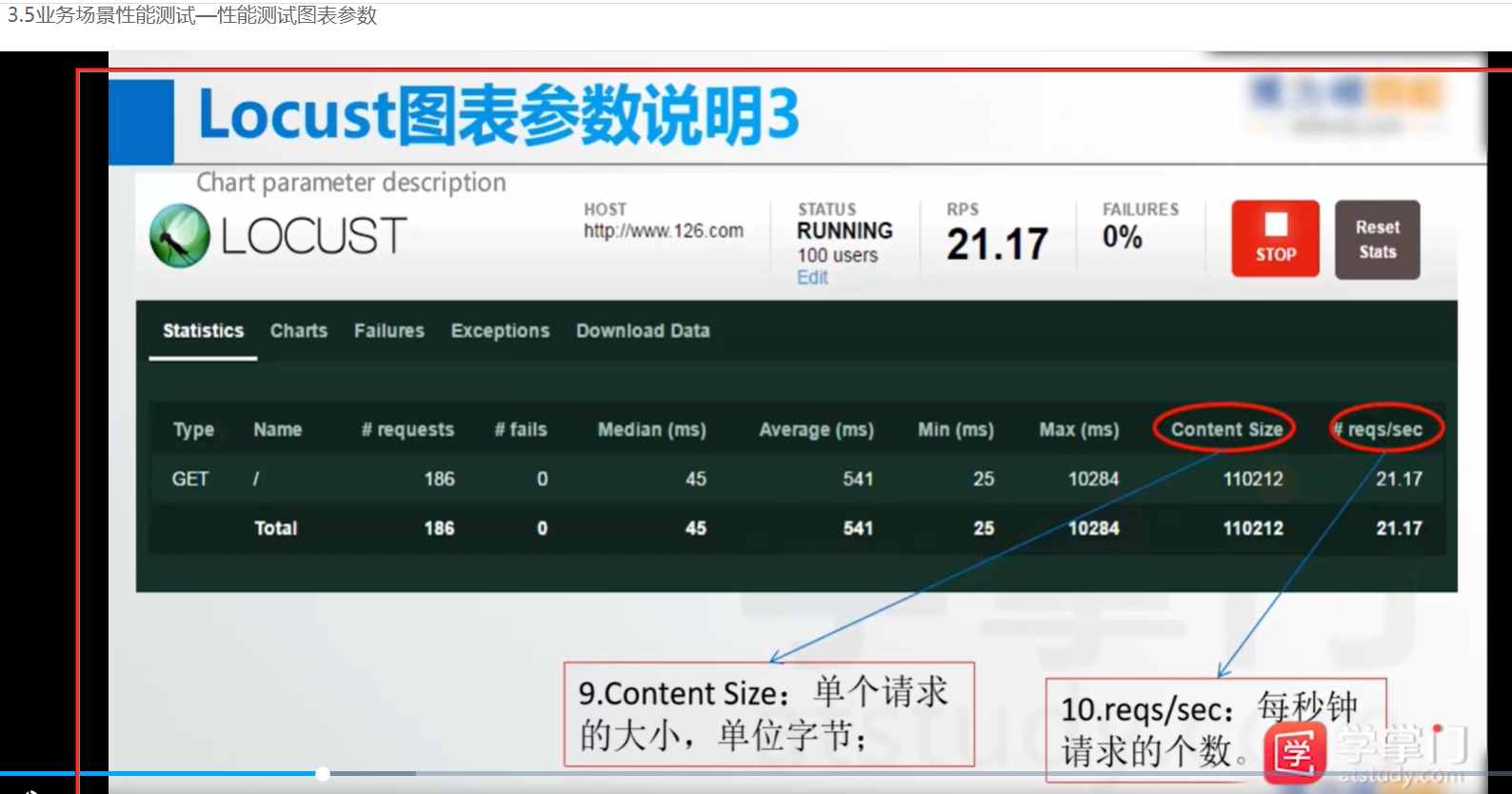This screenshot has width=1512, height=794.
Task: Click the 186 requests value in GET row
Action: pyautogui.click(x=439, y=479)
